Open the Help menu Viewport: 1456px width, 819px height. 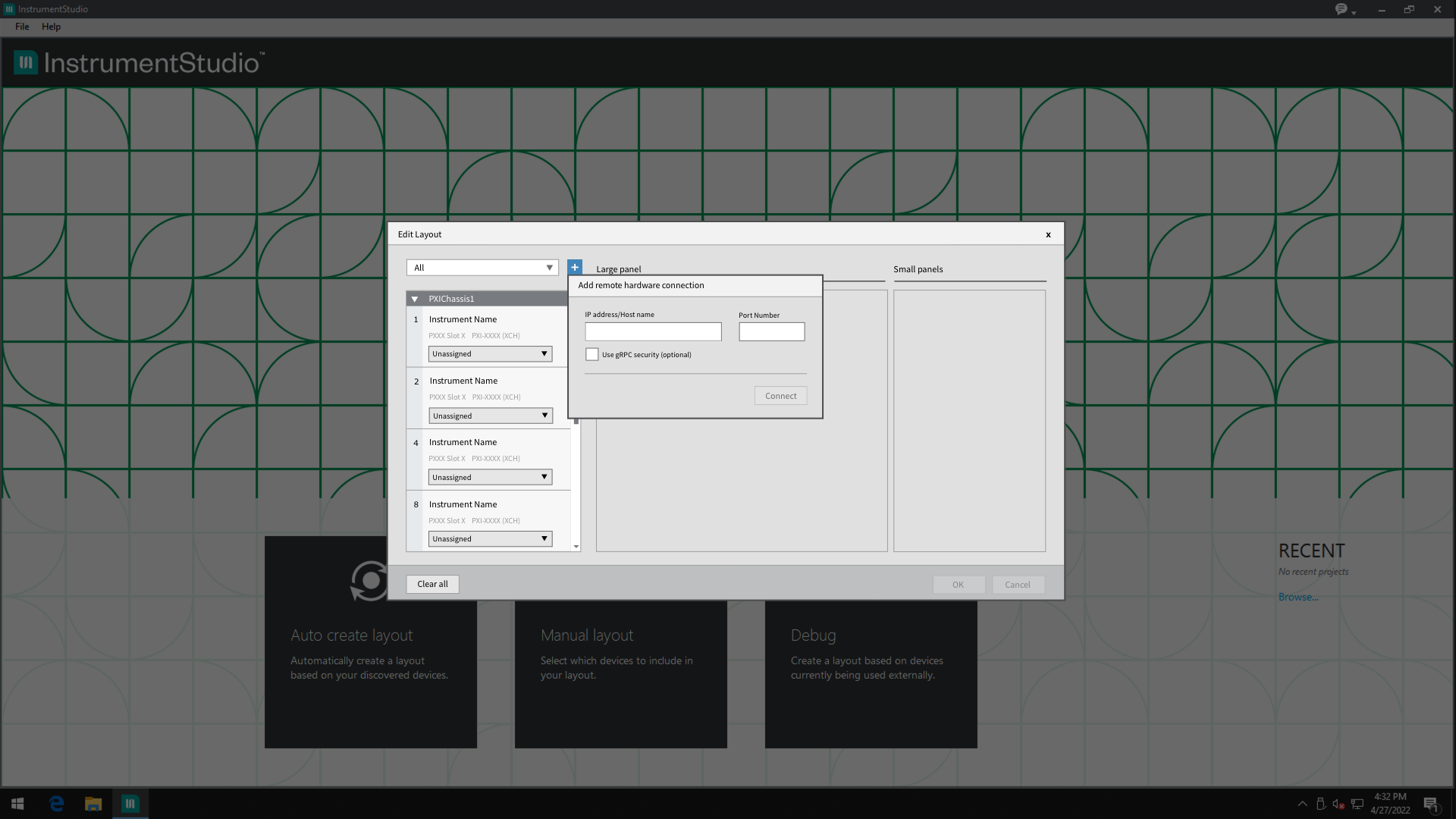pos(51,27)
